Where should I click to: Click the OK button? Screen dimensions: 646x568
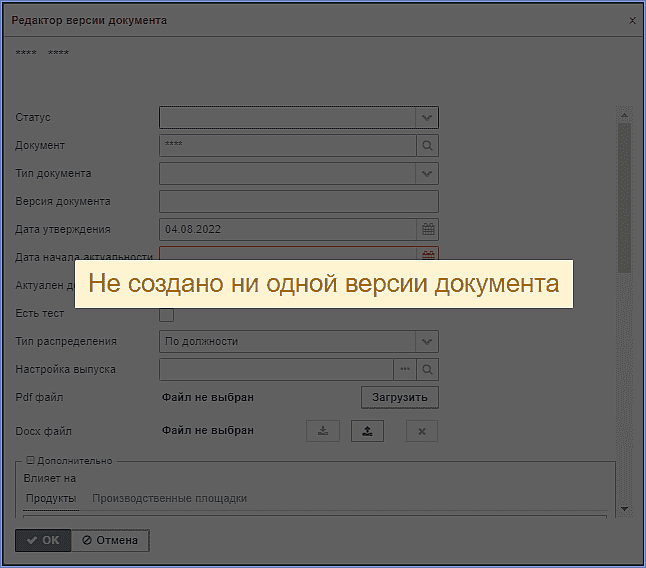coord(43,540)
